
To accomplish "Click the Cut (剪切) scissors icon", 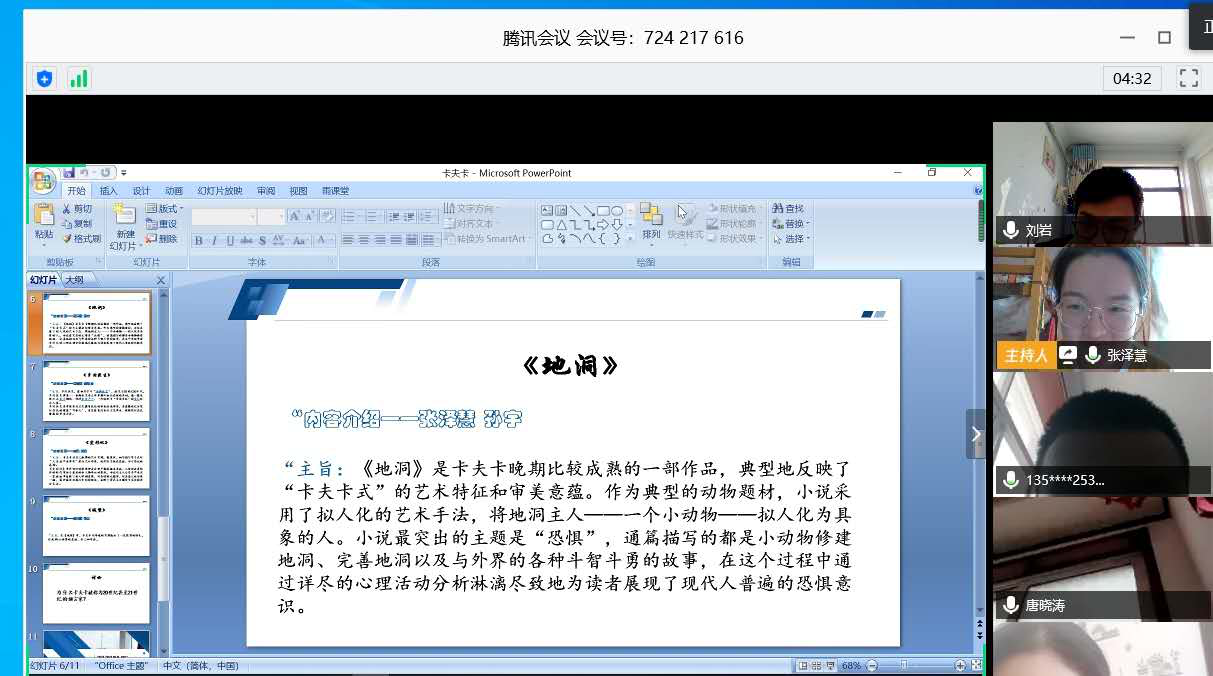I will point(67,209).
